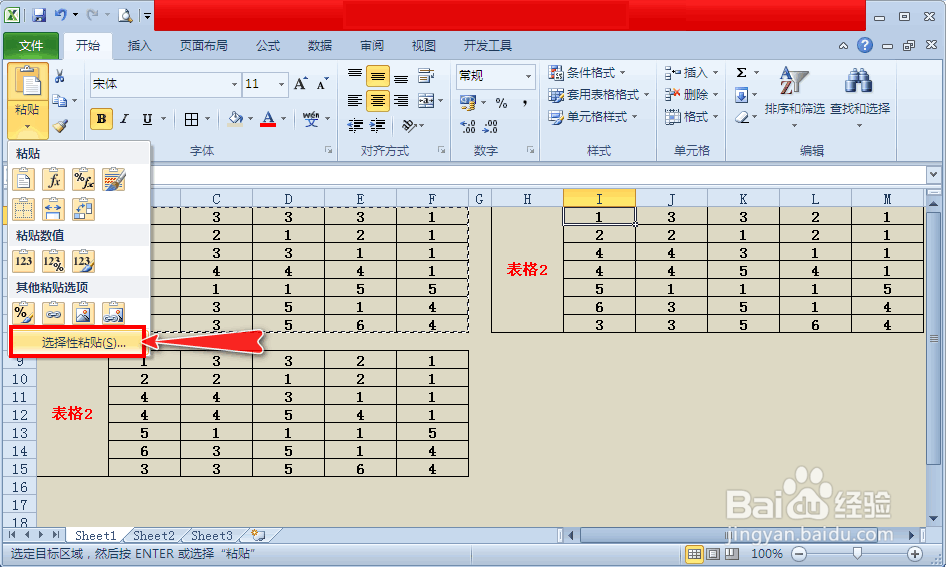Select the Paste as Picture icon

point(83,313)
